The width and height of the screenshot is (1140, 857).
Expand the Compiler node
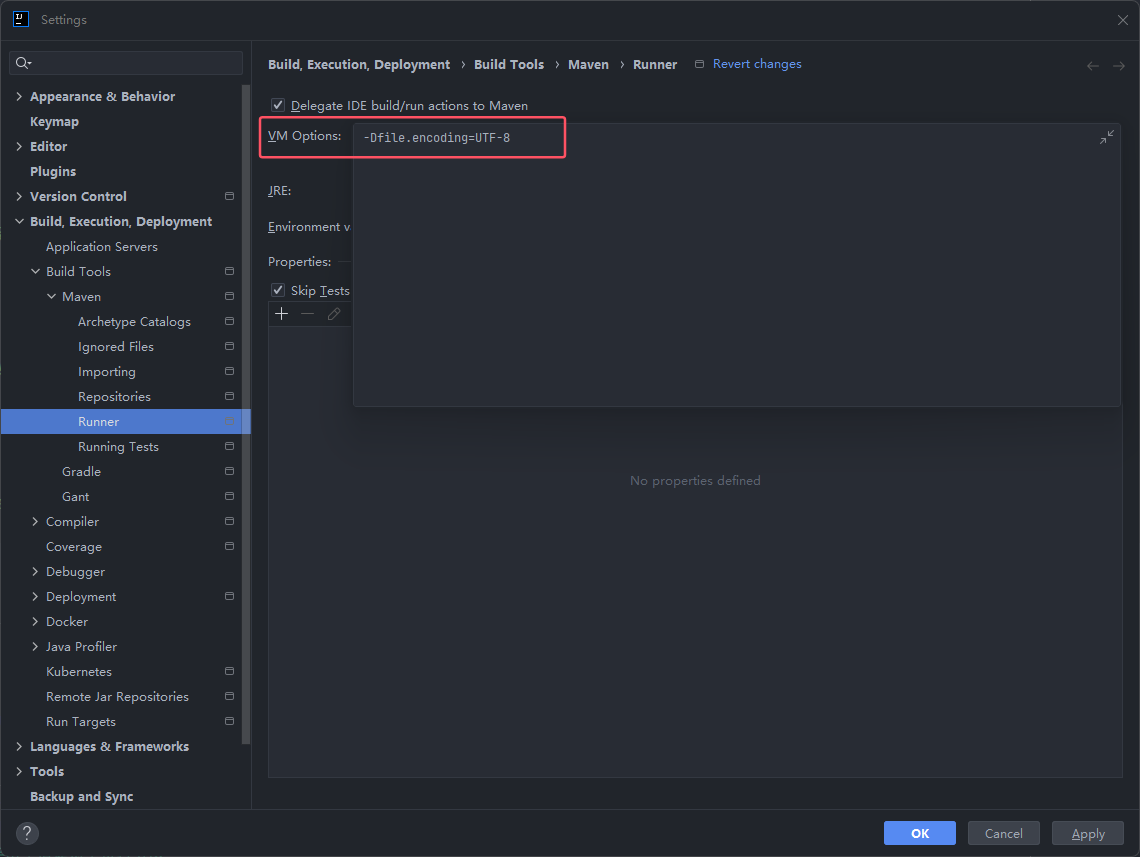coord(35,521)
